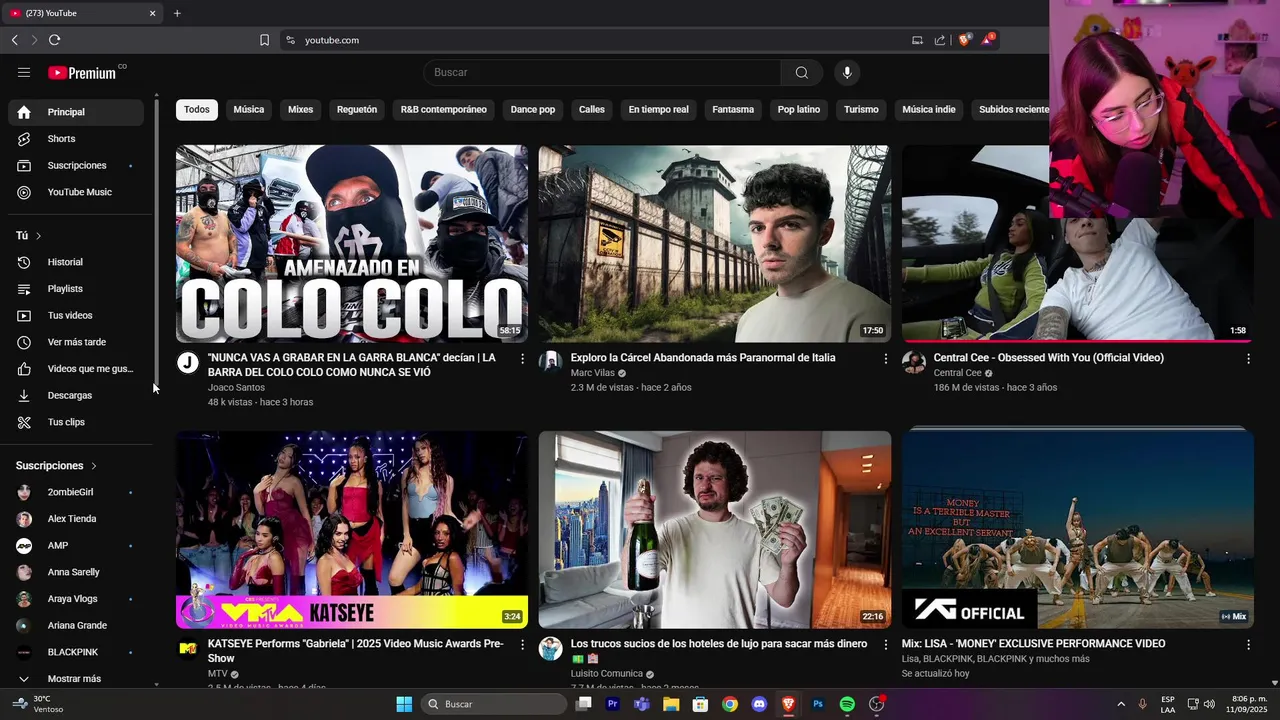This screenshot has width=1280, height=720.
Task: Open Marc Vilas channel link
Action: 592,373
